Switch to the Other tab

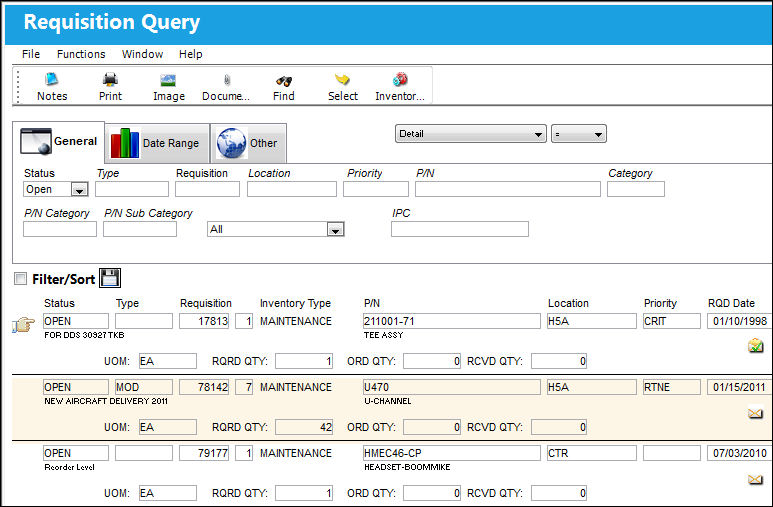tap(248, 143)
